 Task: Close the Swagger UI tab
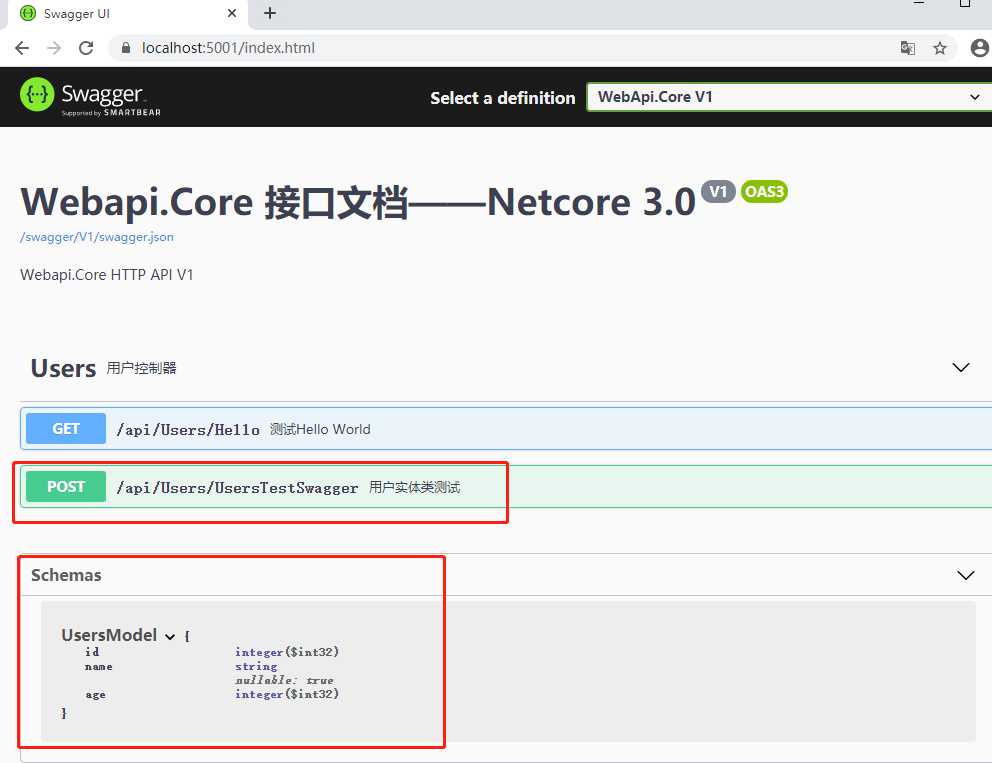click(232, 13)
